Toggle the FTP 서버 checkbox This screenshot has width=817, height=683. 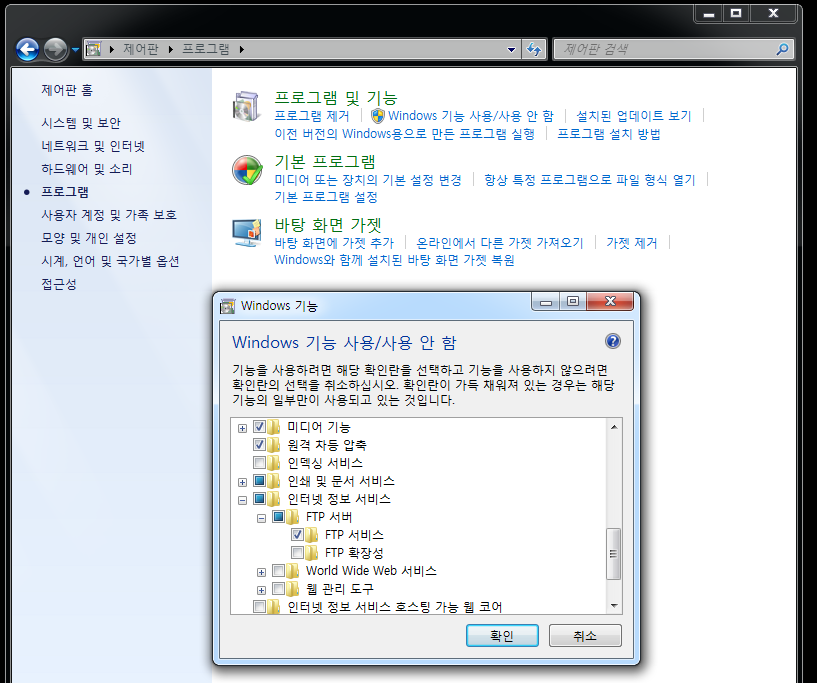pos(278,517)
